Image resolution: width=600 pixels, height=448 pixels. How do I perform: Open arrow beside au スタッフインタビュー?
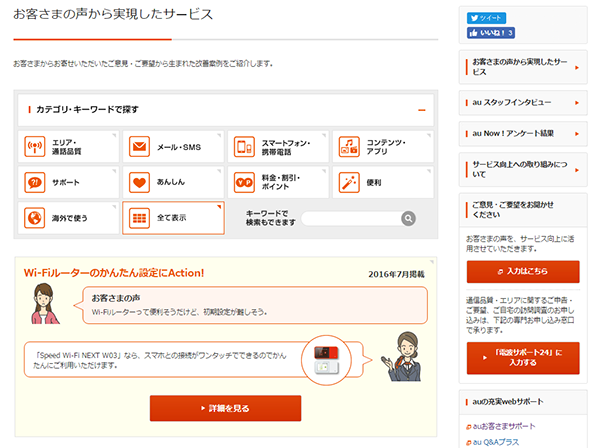point(577,103)
